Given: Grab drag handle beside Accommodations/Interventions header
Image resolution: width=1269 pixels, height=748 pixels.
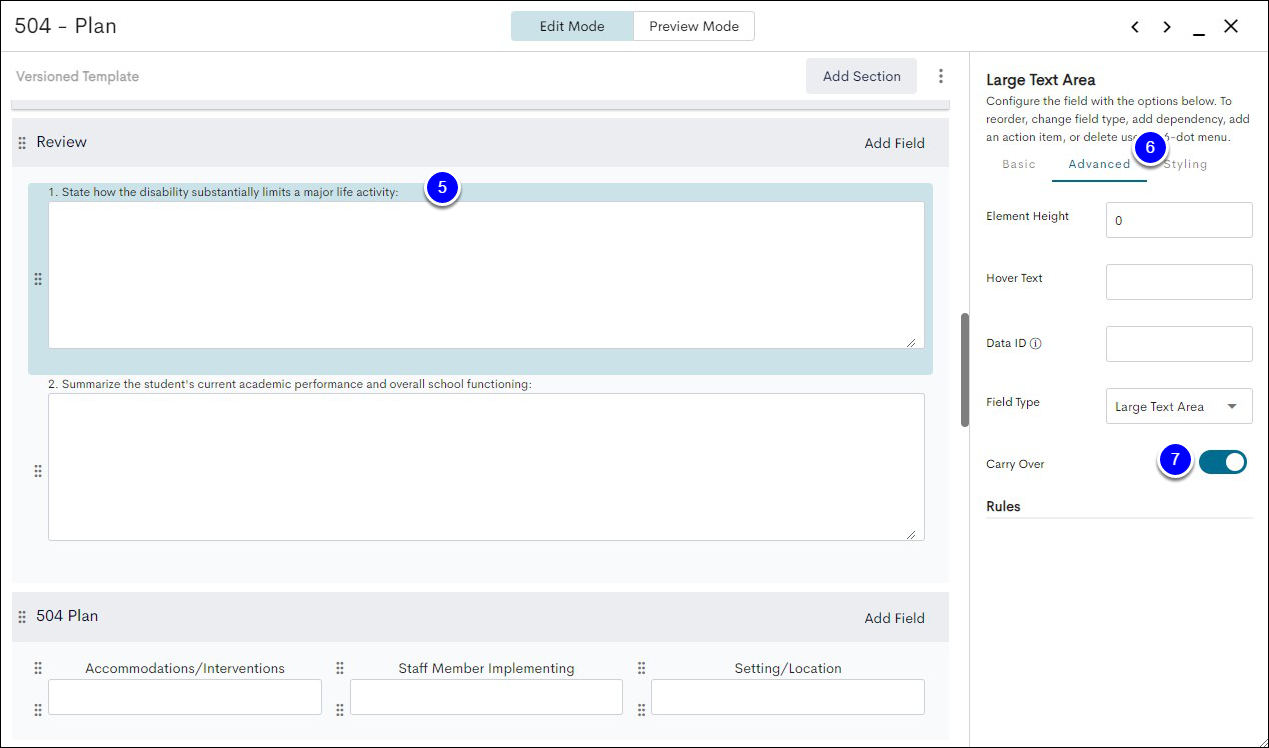Looking at the screenshot, I should [x=38, y=668].
